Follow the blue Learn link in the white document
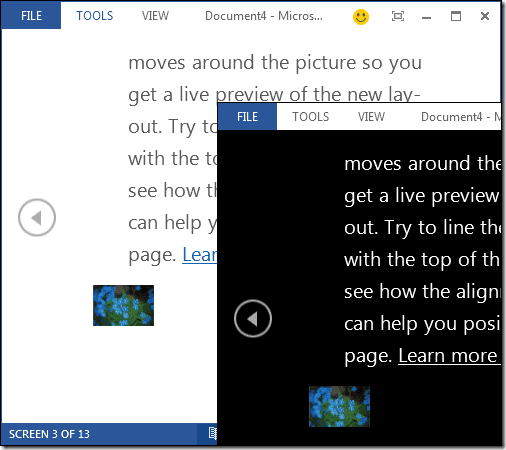This screenshot has height=450, width=506. [x=199, y=255]
